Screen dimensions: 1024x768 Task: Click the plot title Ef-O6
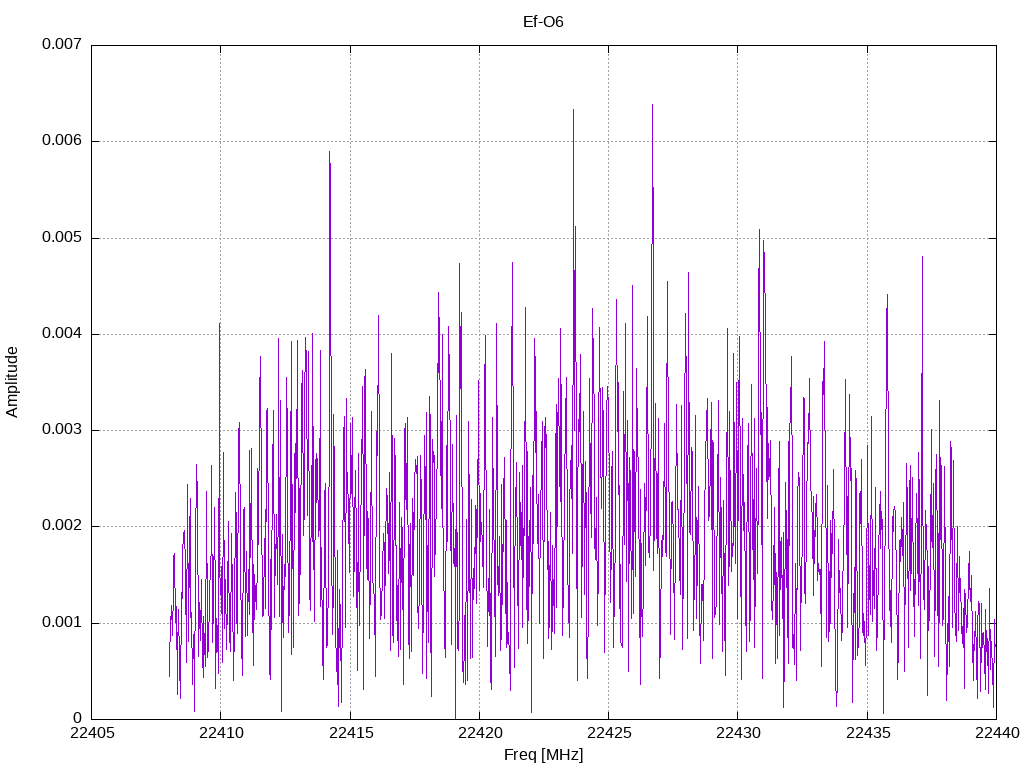pyautogui.click(x=543, y=22)
